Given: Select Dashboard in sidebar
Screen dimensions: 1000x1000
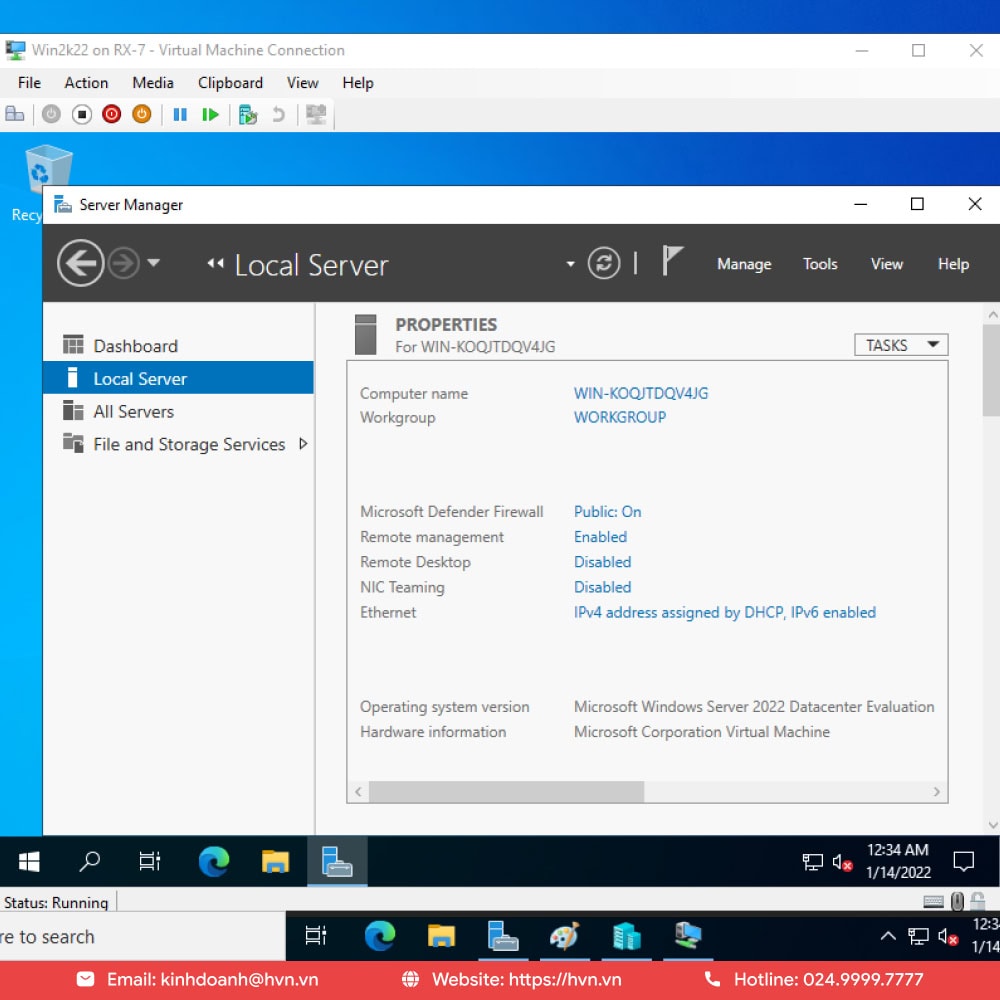Looking at the screenshot, I should pos(178,346).
